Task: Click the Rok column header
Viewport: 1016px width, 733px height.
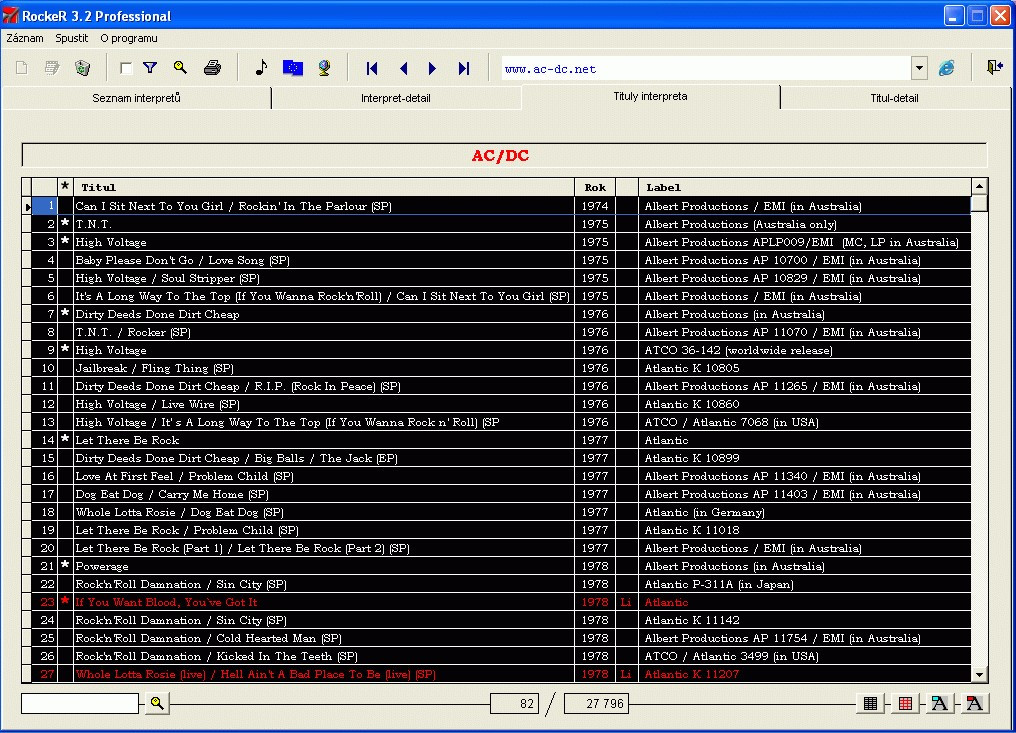Action: pyautogui.click(x=595, y=187)
